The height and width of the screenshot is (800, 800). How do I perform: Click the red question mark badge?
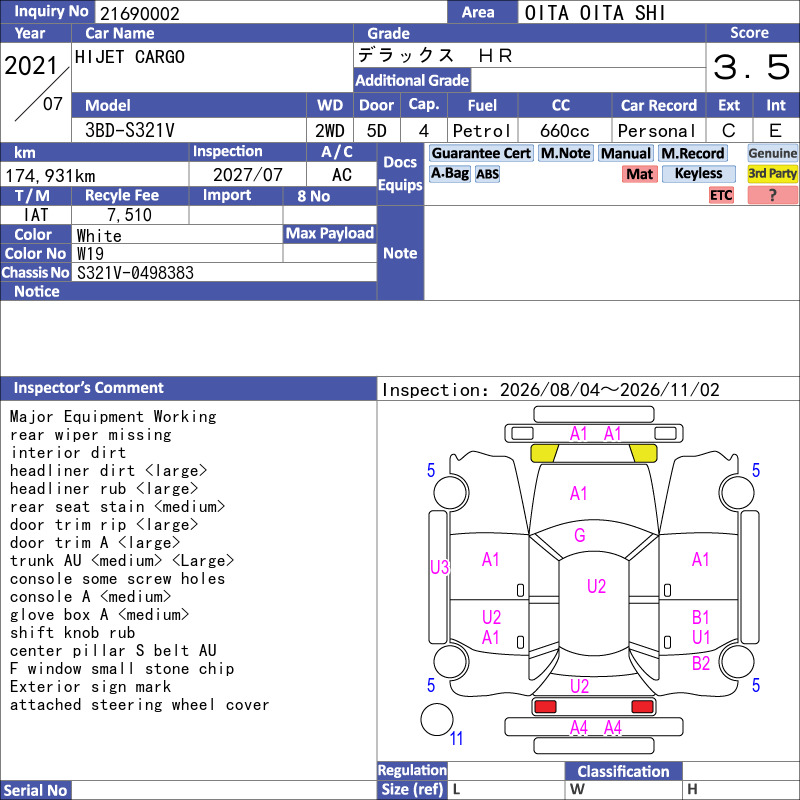772,195
